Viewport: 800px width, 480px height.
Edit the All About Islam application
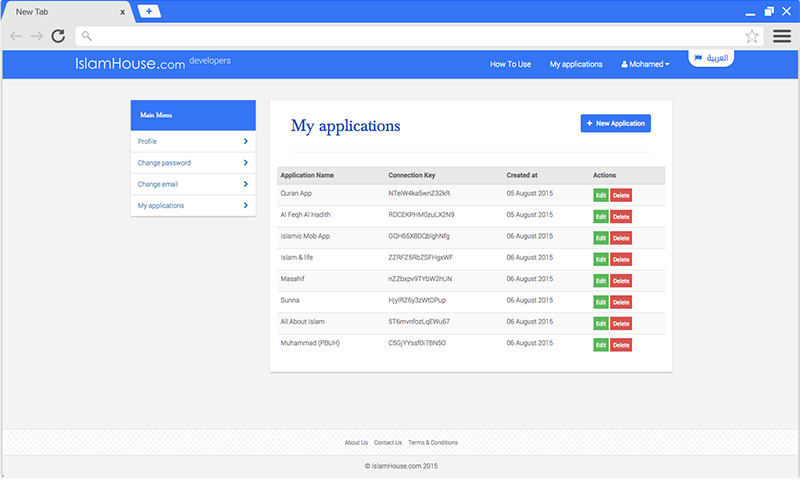tap(601, 324)
